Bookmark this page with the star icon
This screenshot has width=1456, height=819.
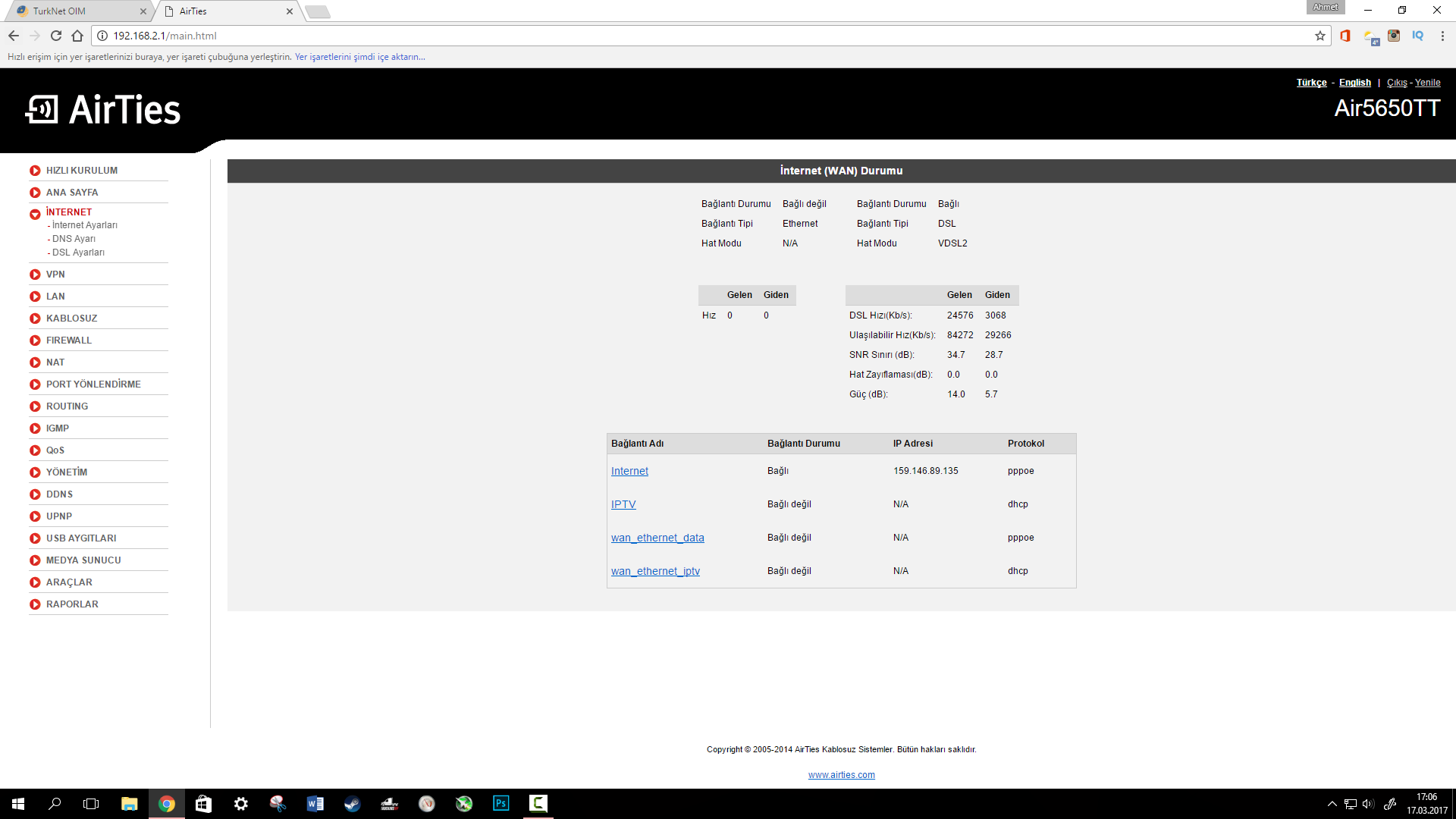coord(1320,36)
